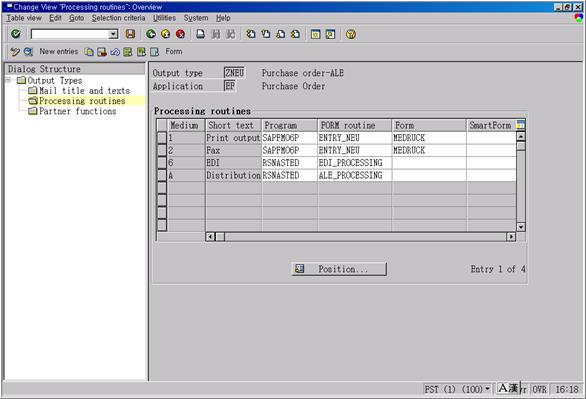Click the New entries button
Screen dimensions: 586x399
coord(59,52)
